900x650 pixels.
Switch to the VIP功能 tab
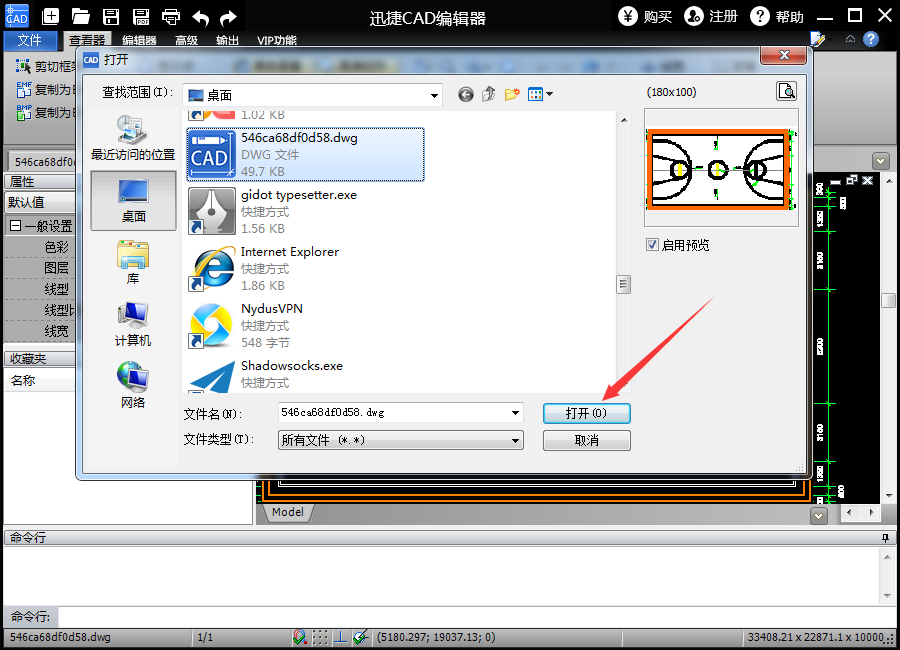click(x=277, y=40)
